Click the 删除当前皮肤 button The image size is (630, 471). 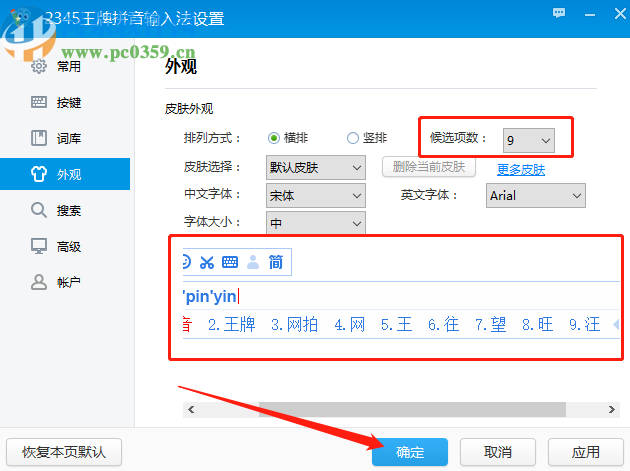(429, 167)
